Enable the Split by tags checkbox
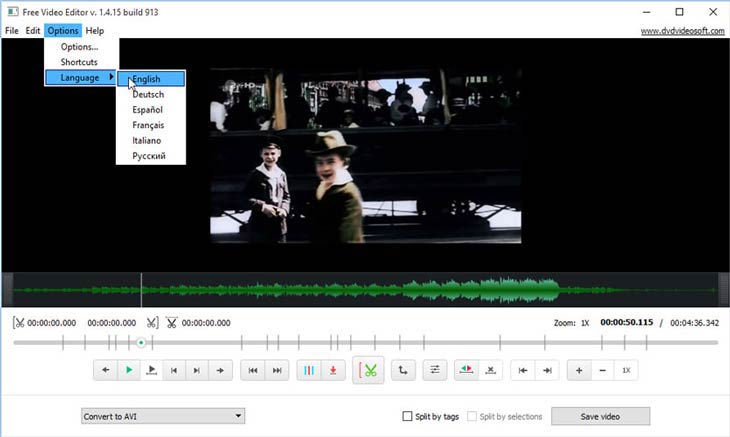 [x=407, y=416]
